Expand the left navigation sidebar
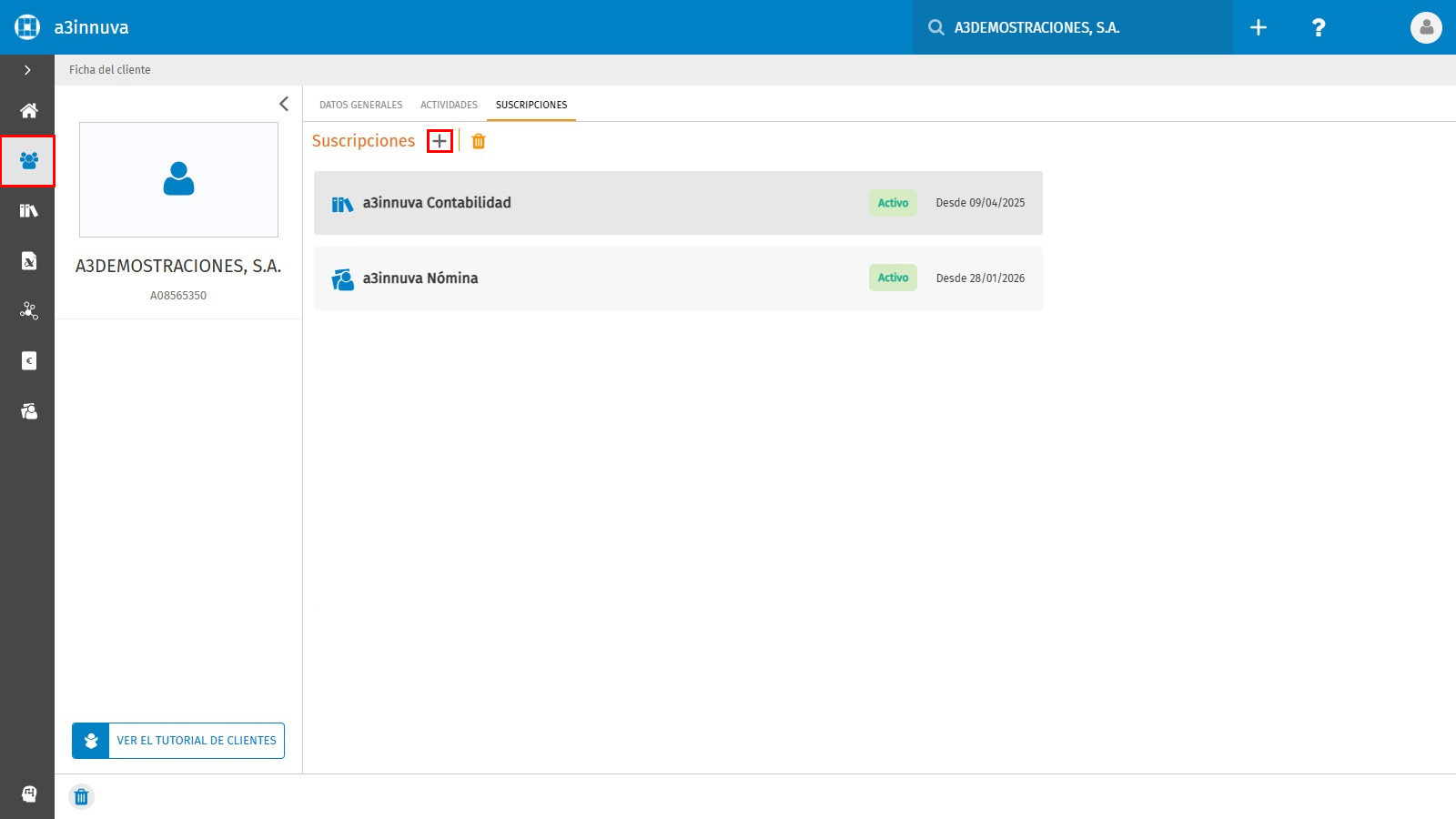 pos(27,70)
